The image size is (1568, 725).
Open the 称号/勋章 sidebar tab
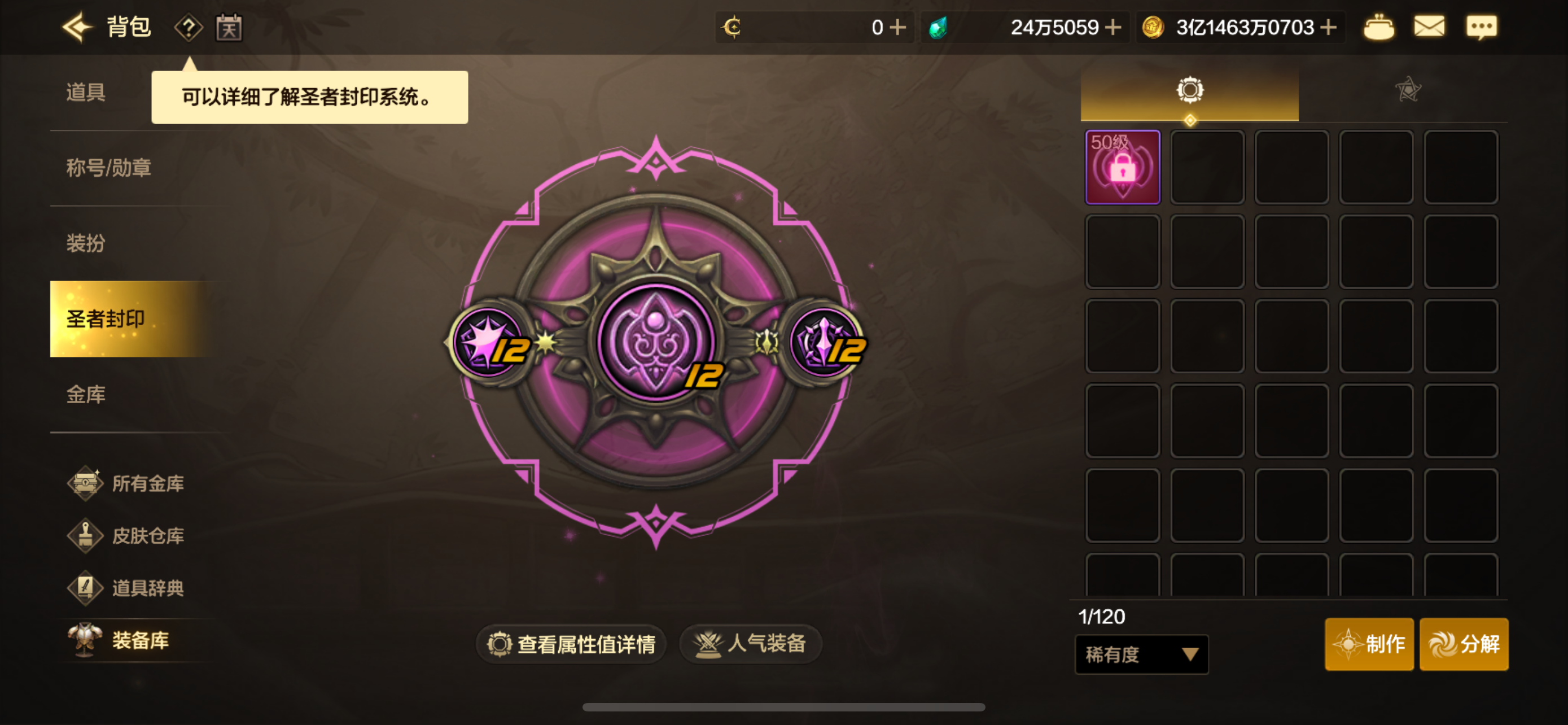tap(108, 168)
